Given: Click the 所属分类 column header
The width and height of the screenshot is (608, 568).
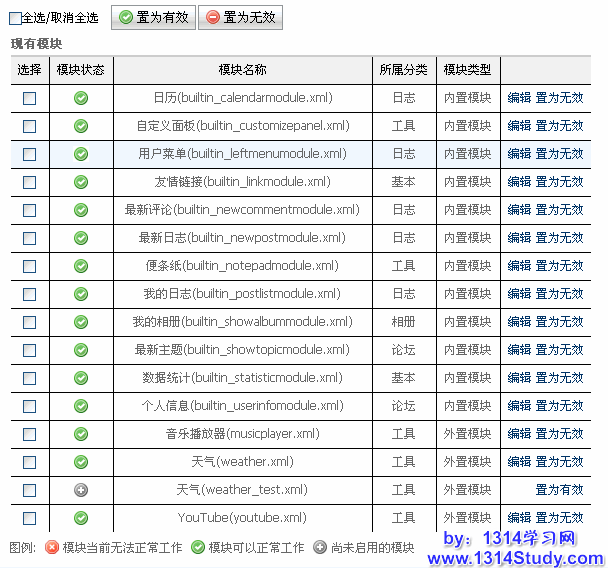Looking at the screenshot, I should [403, 70].
